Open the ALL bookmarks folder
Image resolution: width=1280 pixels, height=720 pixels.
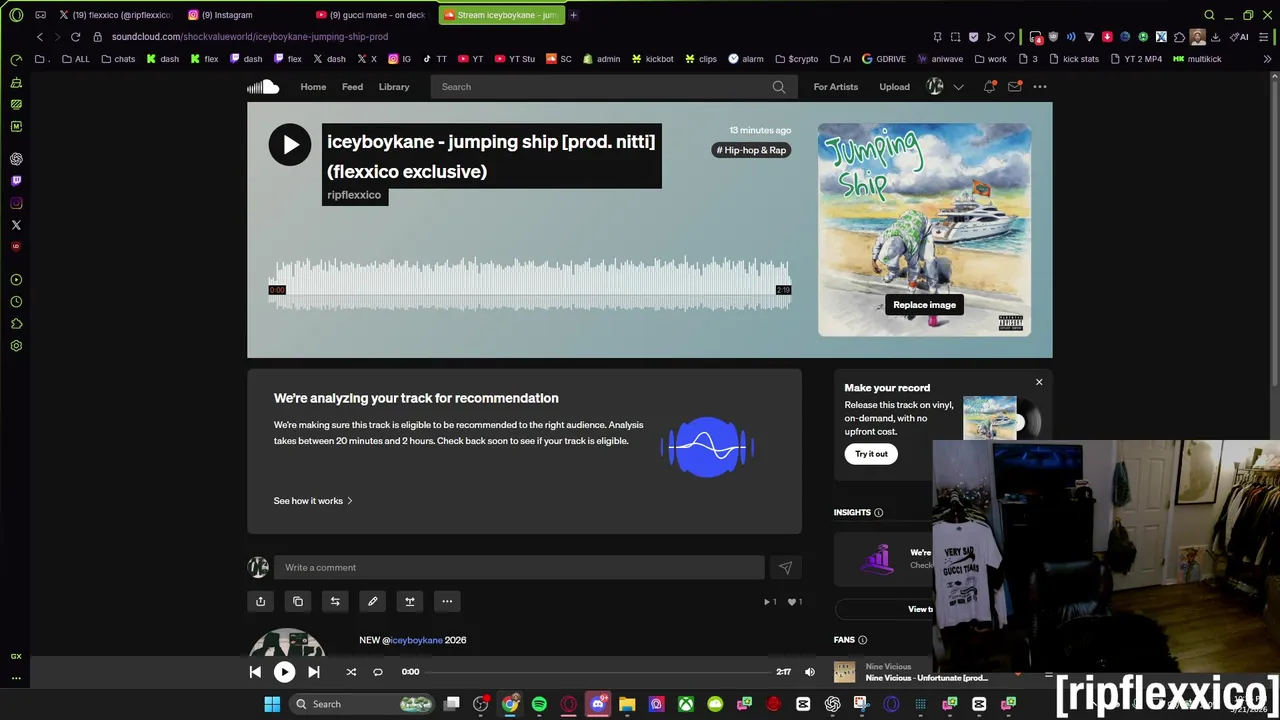(75, 59)
